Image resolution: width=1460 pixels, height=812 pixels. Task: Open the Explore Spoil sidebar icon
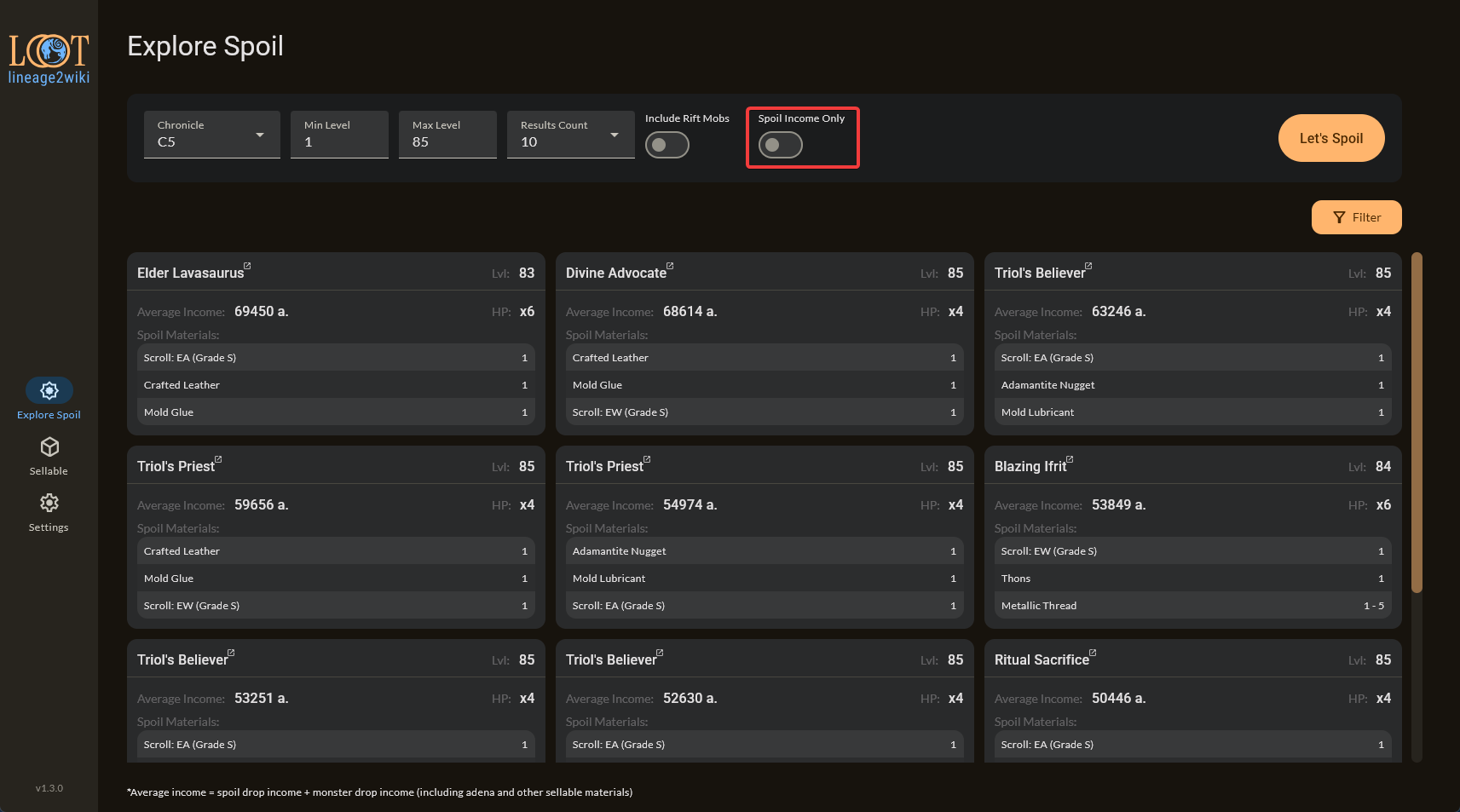49,390
